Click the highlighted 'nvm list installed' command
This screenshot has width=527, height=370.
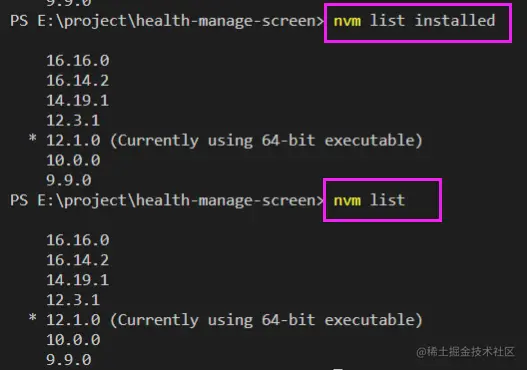coord(414,21)
